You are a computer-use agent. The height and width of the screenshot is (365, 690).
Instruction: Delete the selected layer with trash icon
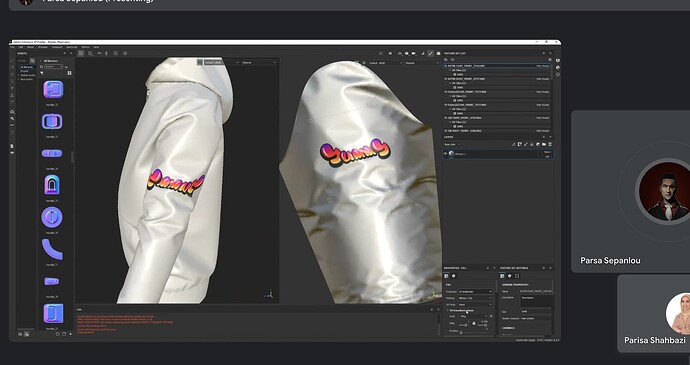point(550,144)
